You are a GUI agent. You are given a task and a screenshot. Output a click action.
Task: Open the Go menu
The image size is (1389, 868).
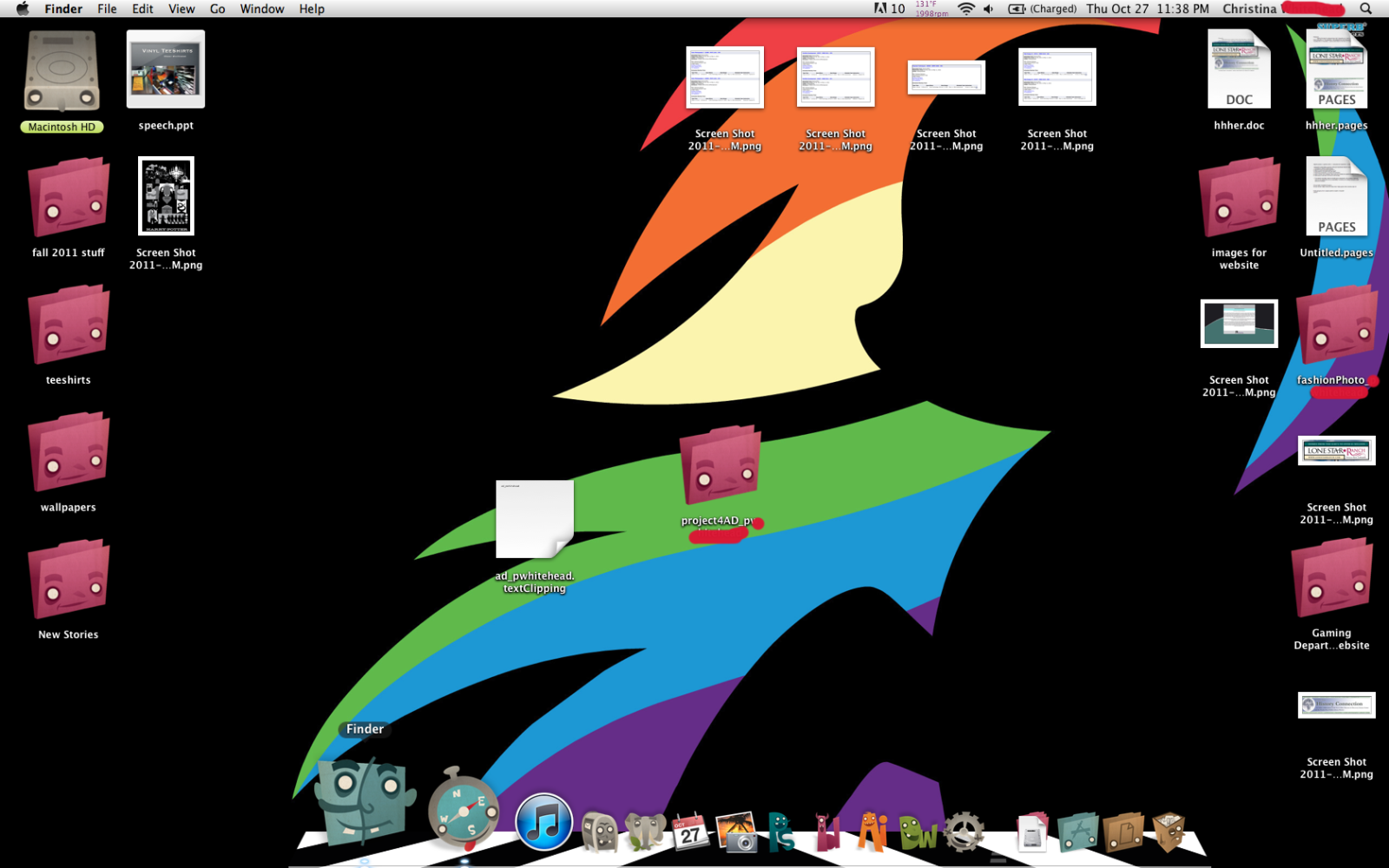[x=217, y=9]
